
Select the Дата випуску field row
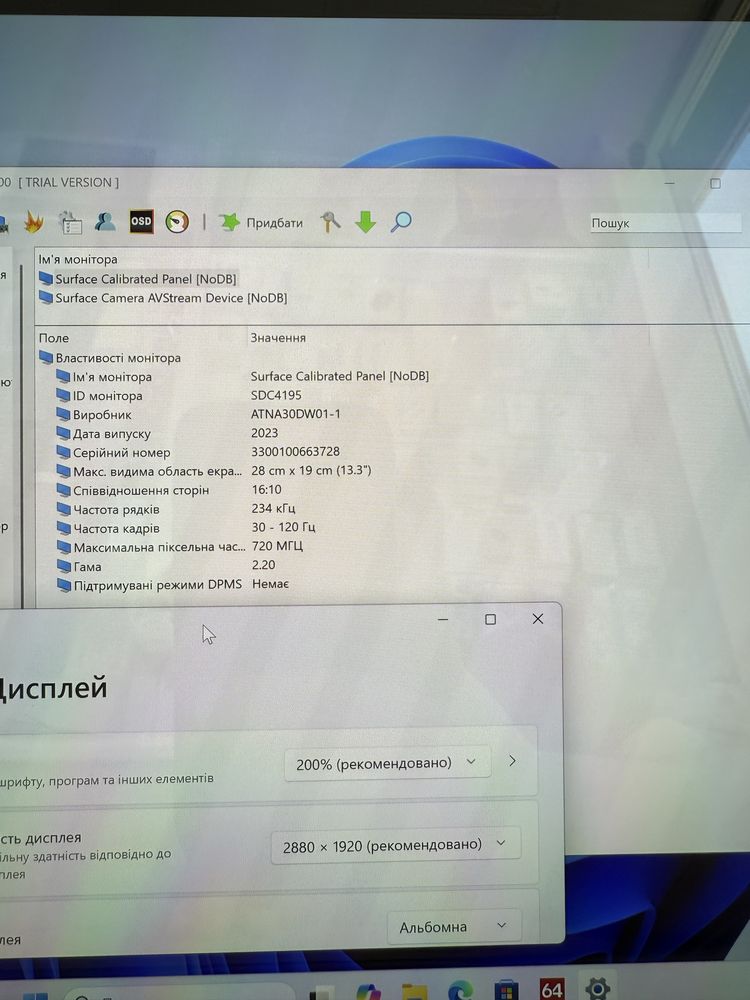click(x=103, y=434)
